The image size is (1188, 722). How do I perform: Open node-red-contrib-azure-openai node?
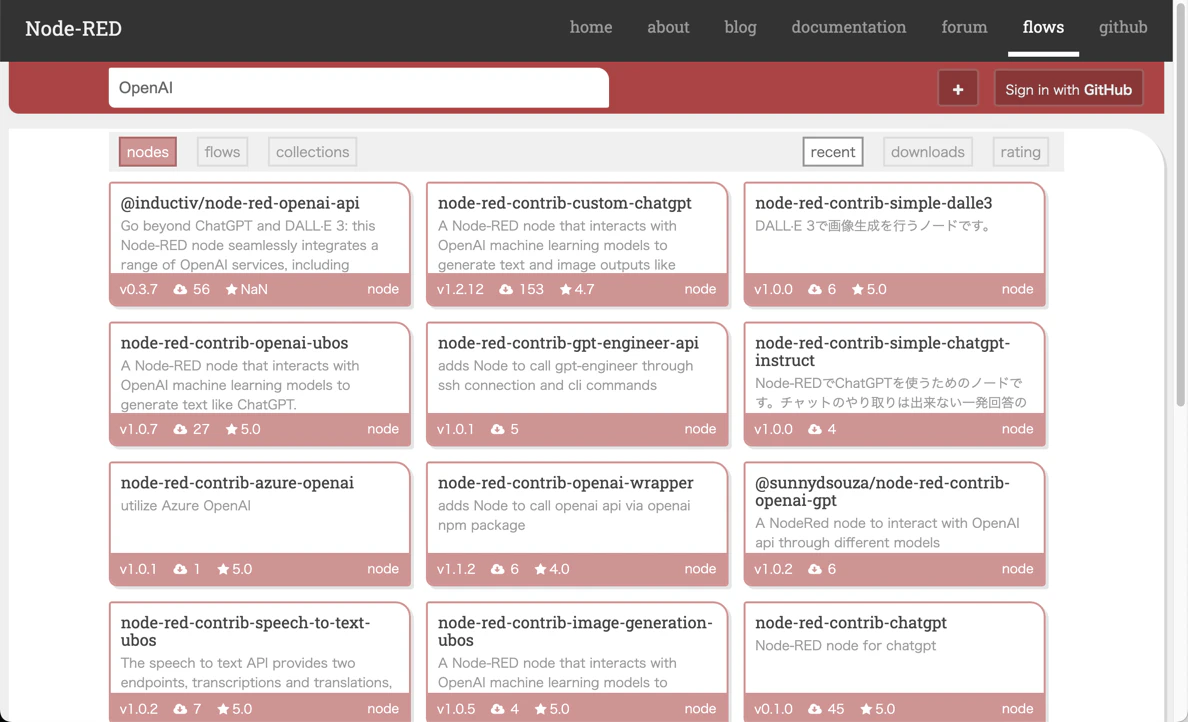pyautogui.click(x=237, y=483)
